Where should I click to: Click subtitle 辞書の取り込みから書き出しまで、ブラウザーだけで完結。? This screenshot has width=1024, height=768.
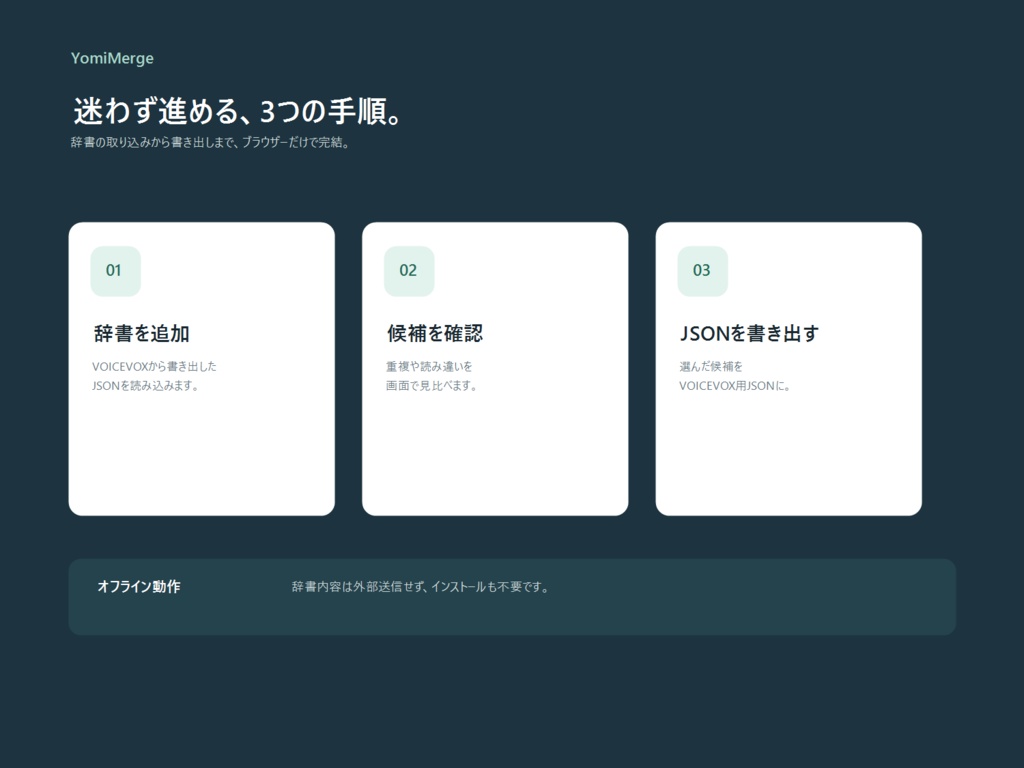210,142
